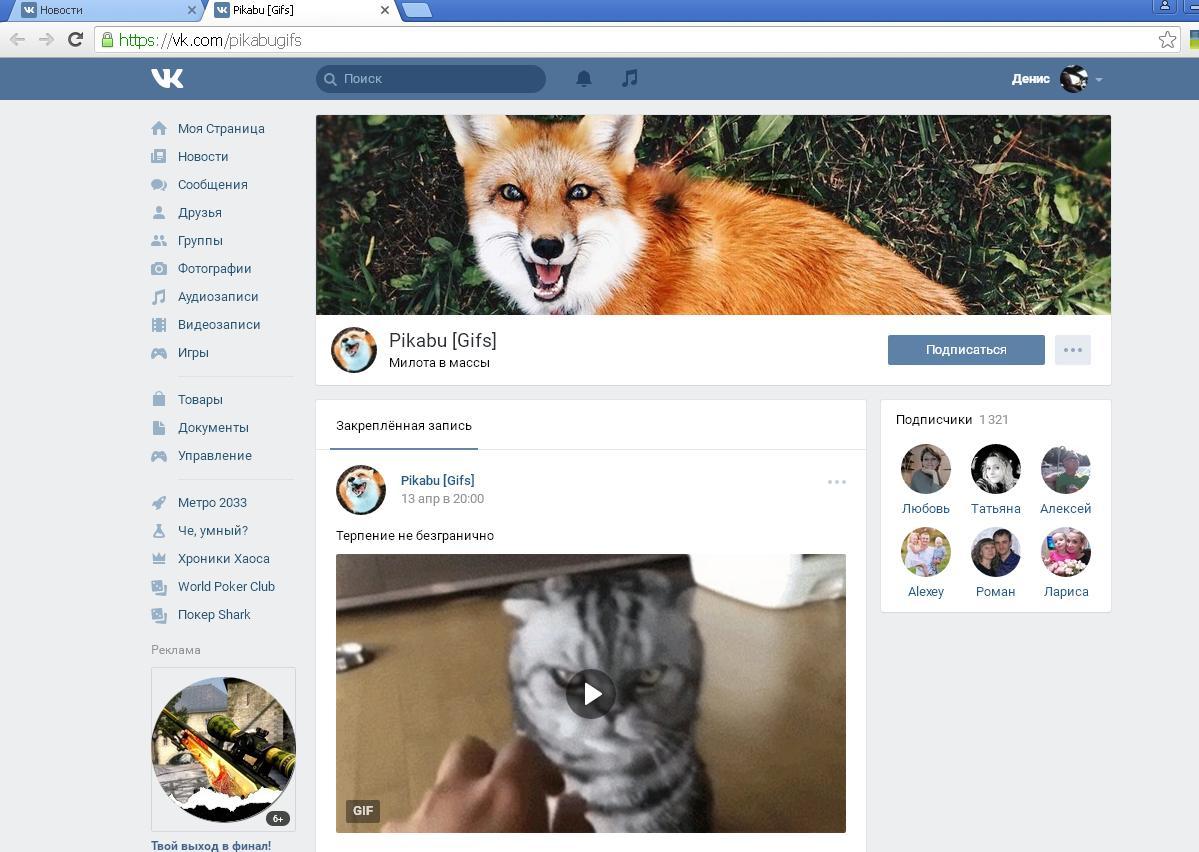The image size is (1199, 852).
Task: Go forward with browser forward arrow
Action: 46,40
